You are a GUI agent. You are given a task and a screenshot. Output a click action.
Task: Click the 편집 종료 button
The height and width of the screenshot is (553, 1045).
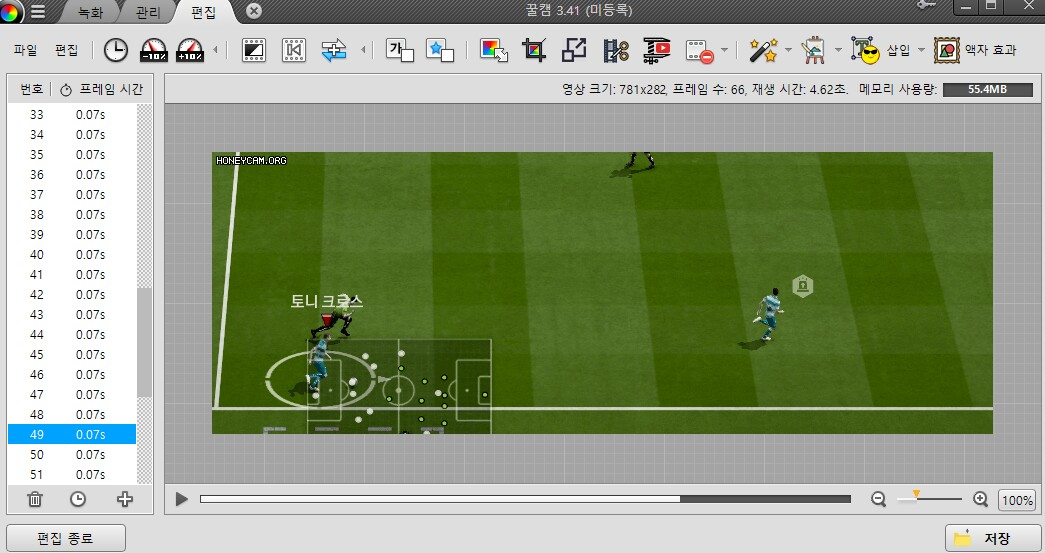click(x=66, y=537)
